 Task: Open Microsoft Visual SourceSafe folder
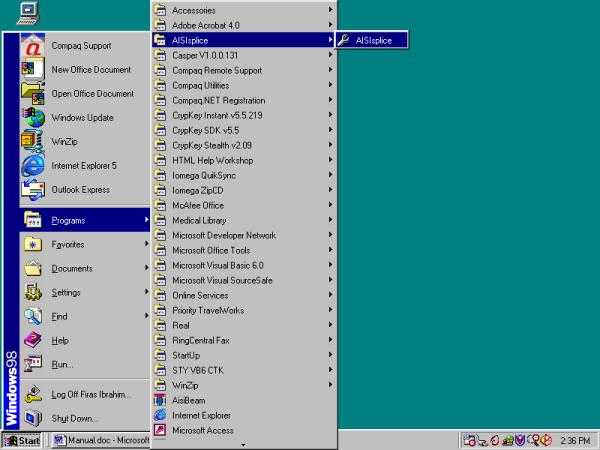(x=244, y=280)
